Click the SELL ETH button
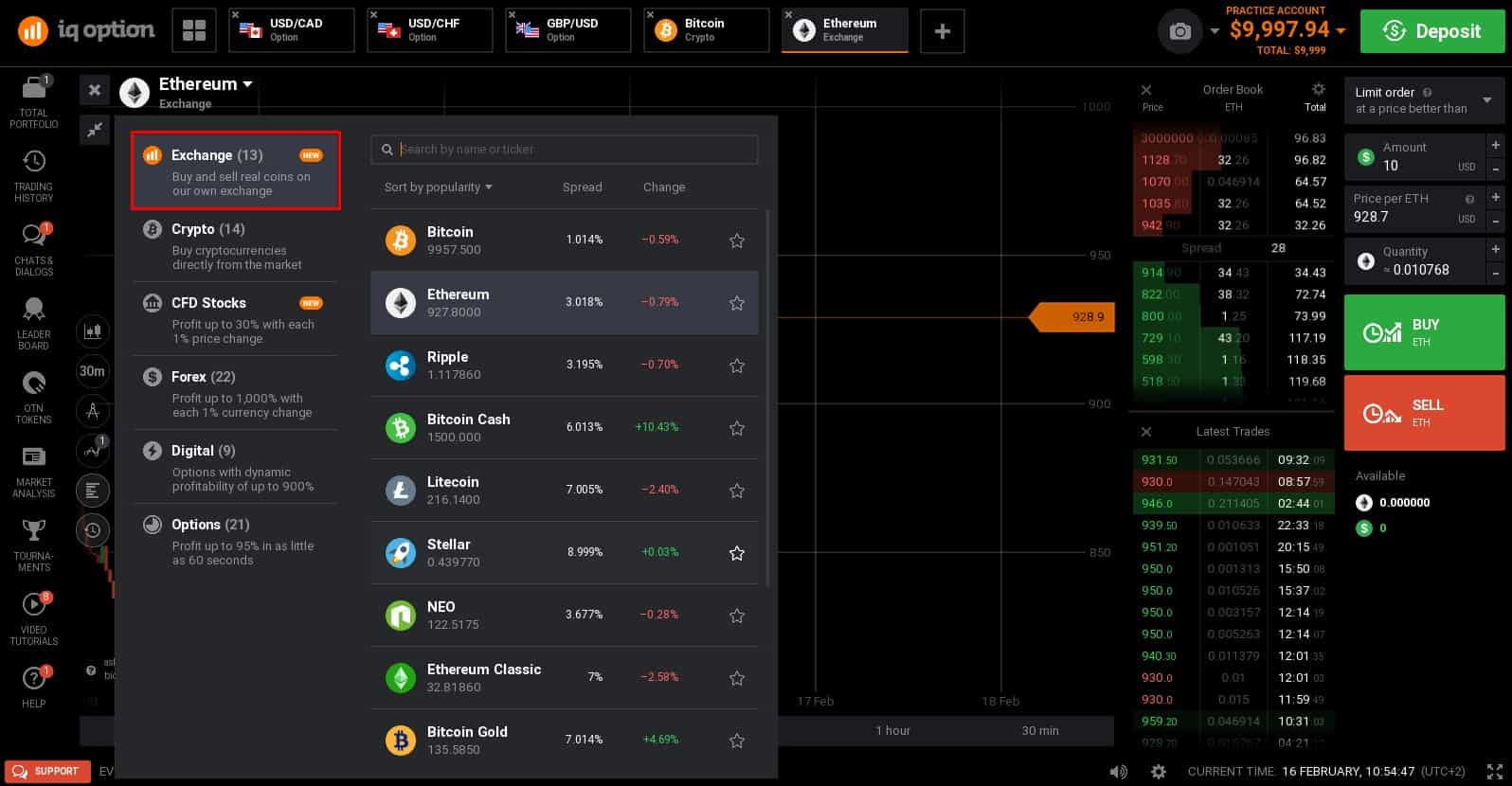The width and height of the screenshot is (1512, 786). pyautogui.click(x=1424, y=412)
